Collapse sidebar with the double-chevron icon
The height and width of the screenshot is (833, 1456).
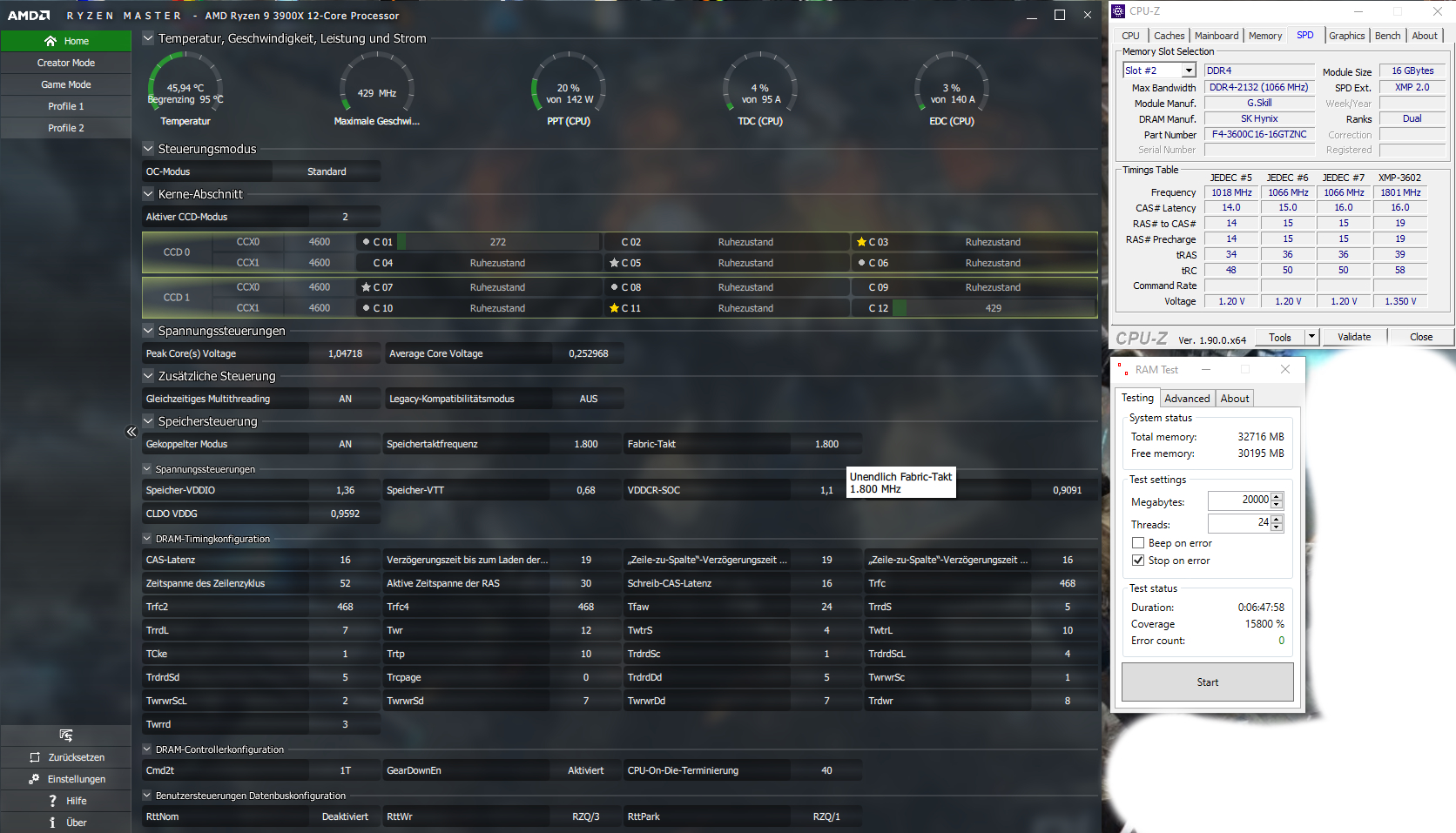pos(131,432)
